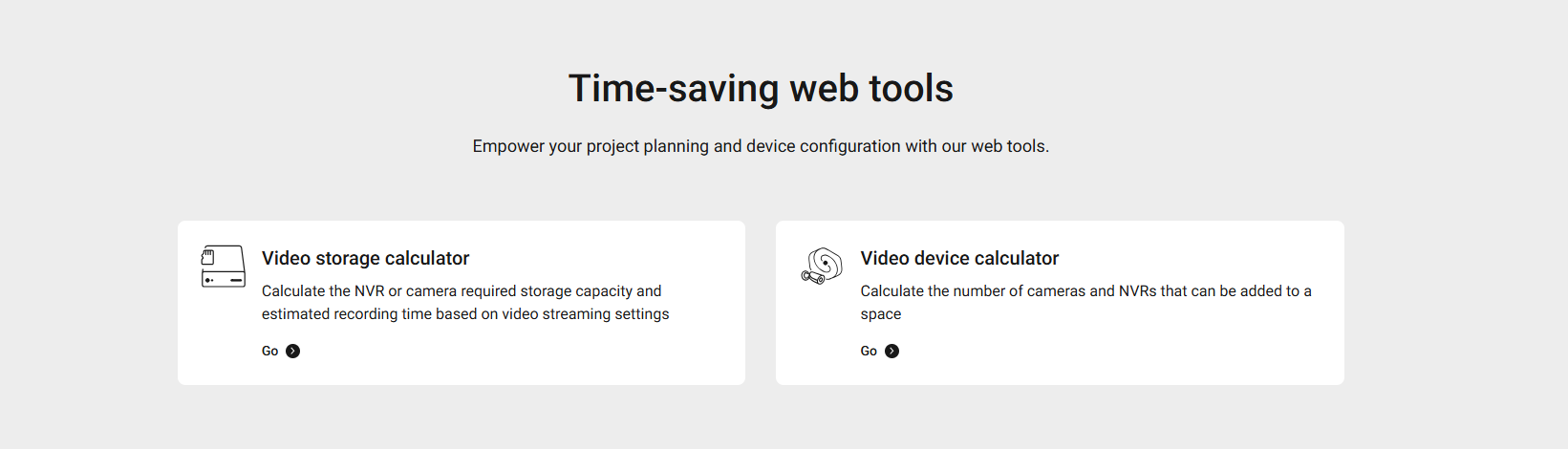1568x449 pixels.
Task: Click 'estimated recording time' description line
Action: click(x=465, y=314)
